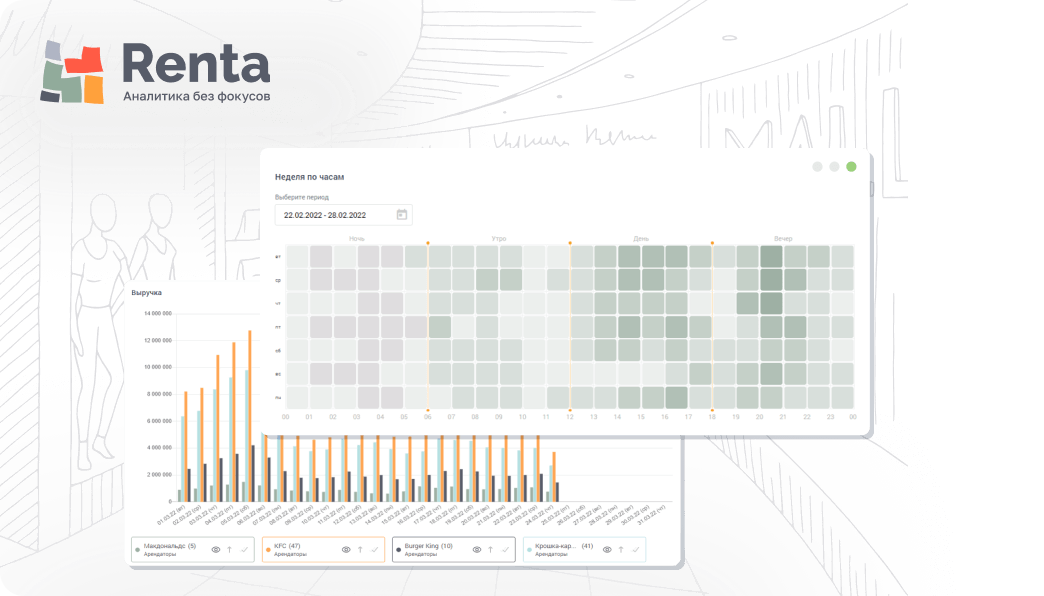Click the Renta logo

tap(155, 72)
